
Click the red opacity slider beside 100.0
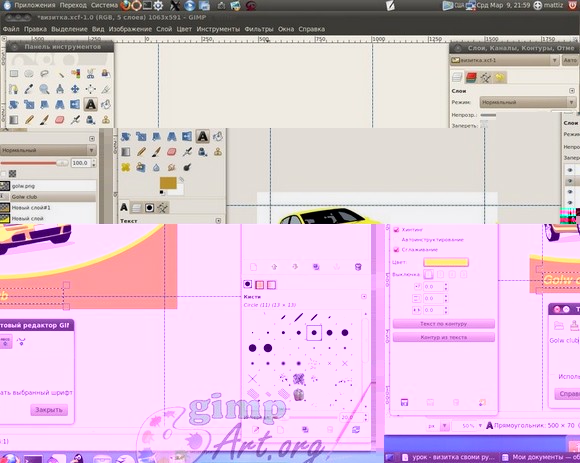(x=34, y=163)
